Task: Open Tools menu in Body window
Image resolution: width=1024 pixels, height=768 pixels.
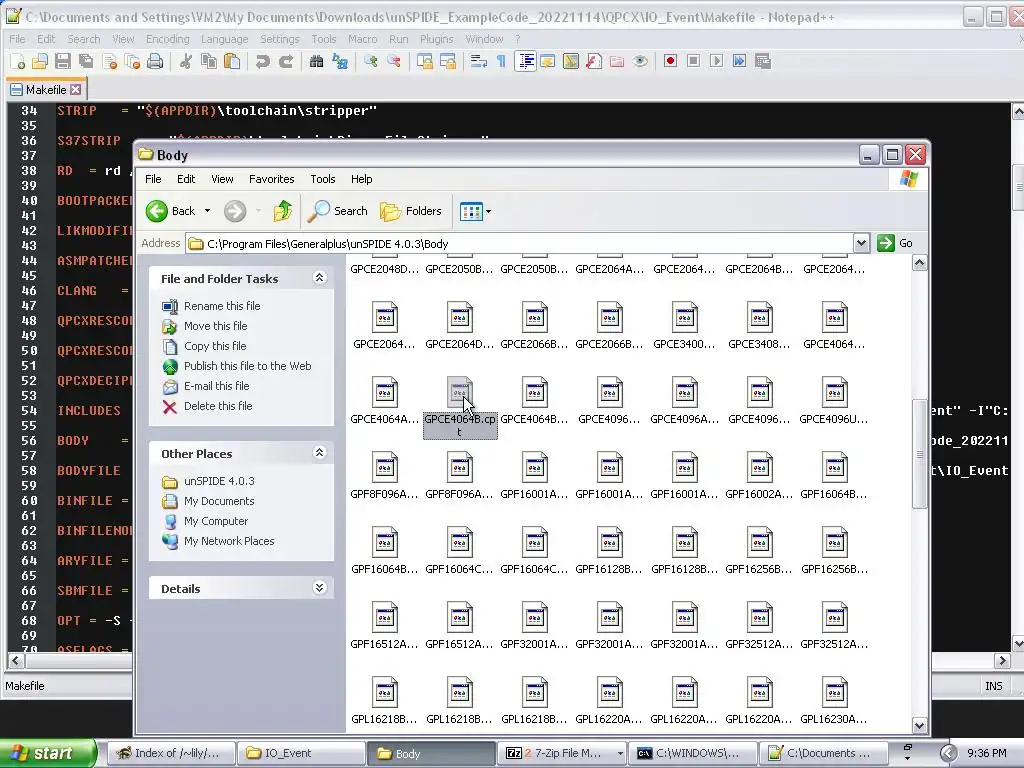Action: click(323, 179)
